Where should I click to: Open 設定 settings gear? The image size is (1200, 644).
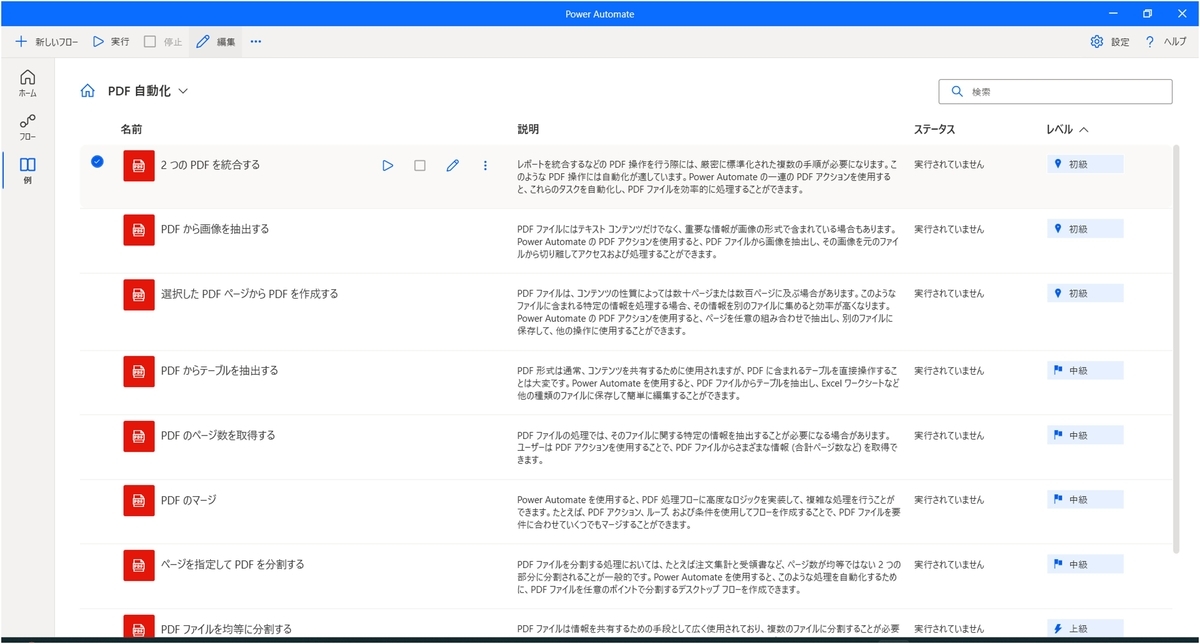[x=1110, y=42]
